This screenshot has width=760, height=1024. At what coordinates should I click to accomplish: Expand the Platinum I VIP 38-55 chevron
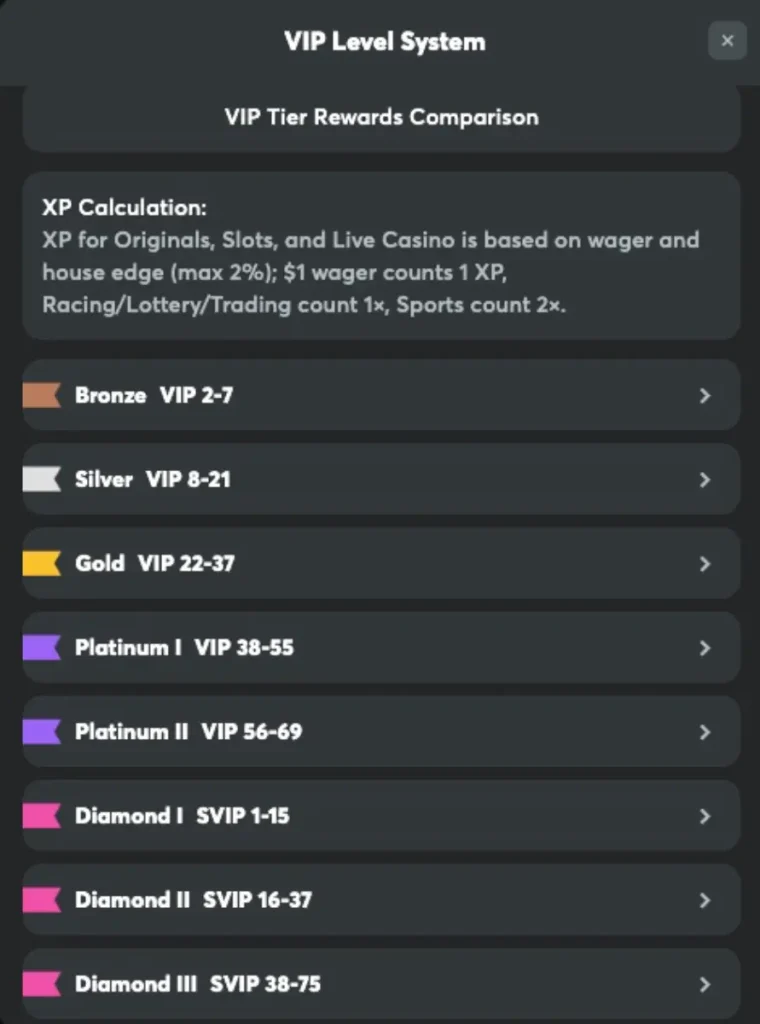pos(705,647)
